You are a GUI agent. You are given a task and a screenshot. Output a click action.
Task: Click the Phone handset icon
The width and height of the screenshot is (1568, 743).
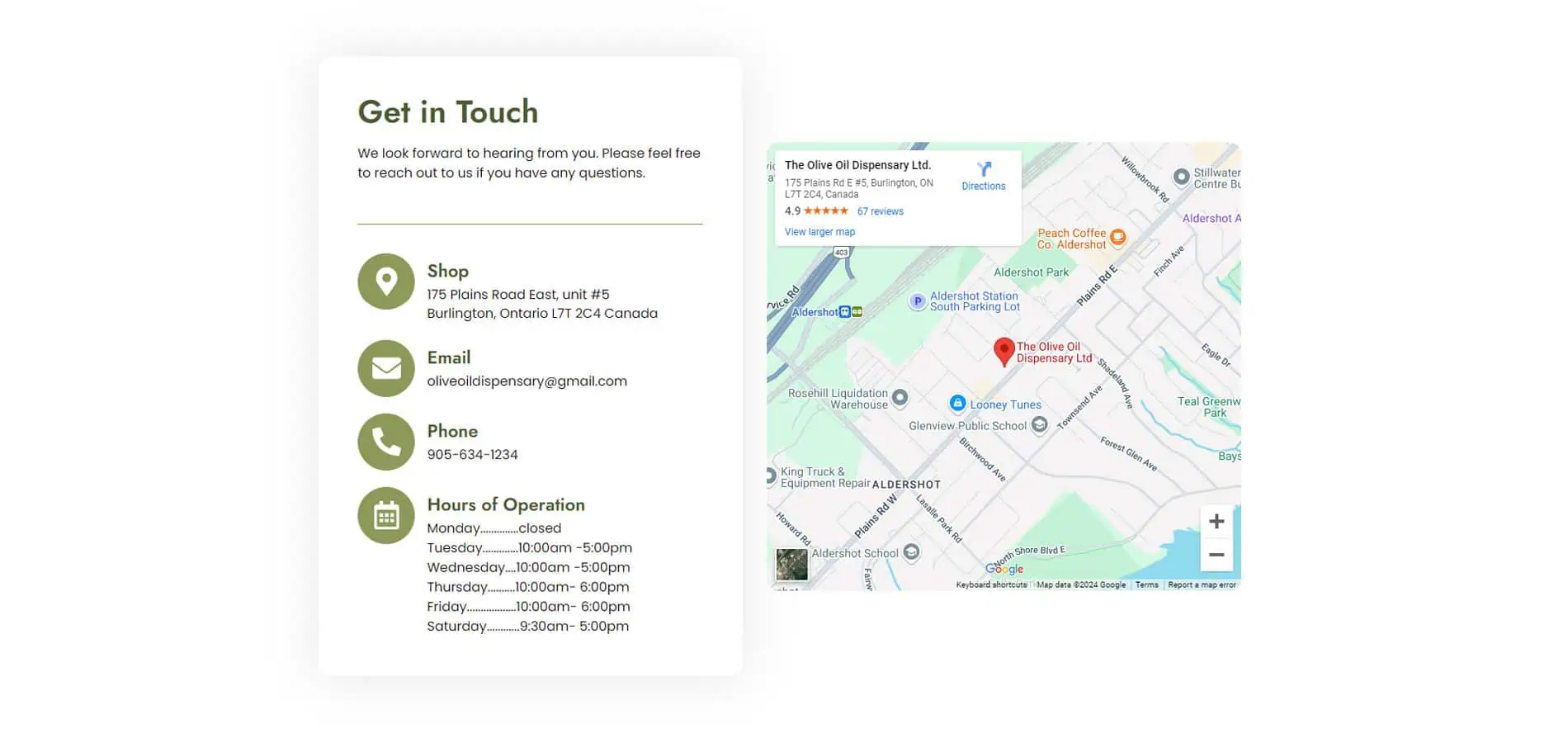point(385,442)
